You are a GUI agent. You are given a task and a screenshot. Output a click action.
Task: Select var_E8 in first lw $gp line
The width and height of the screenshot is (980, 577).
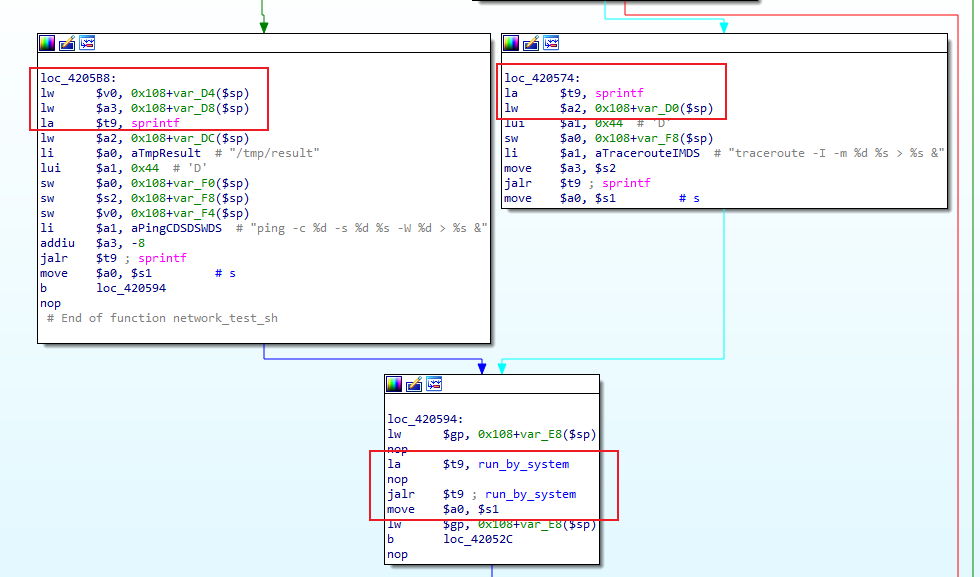(x=541, y=434)
